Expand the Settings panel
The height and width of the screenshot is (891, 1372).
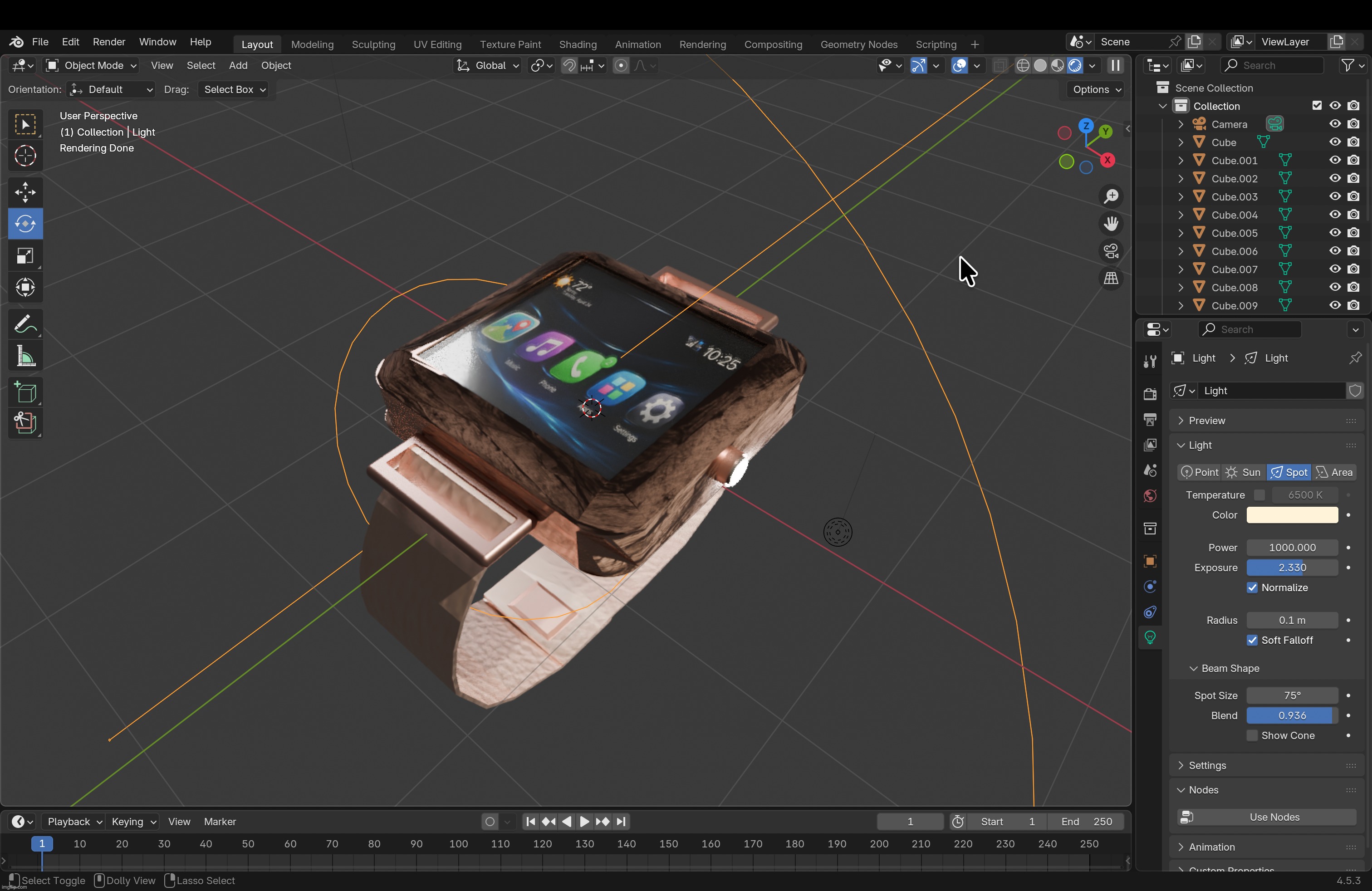tap(1207, 765)
